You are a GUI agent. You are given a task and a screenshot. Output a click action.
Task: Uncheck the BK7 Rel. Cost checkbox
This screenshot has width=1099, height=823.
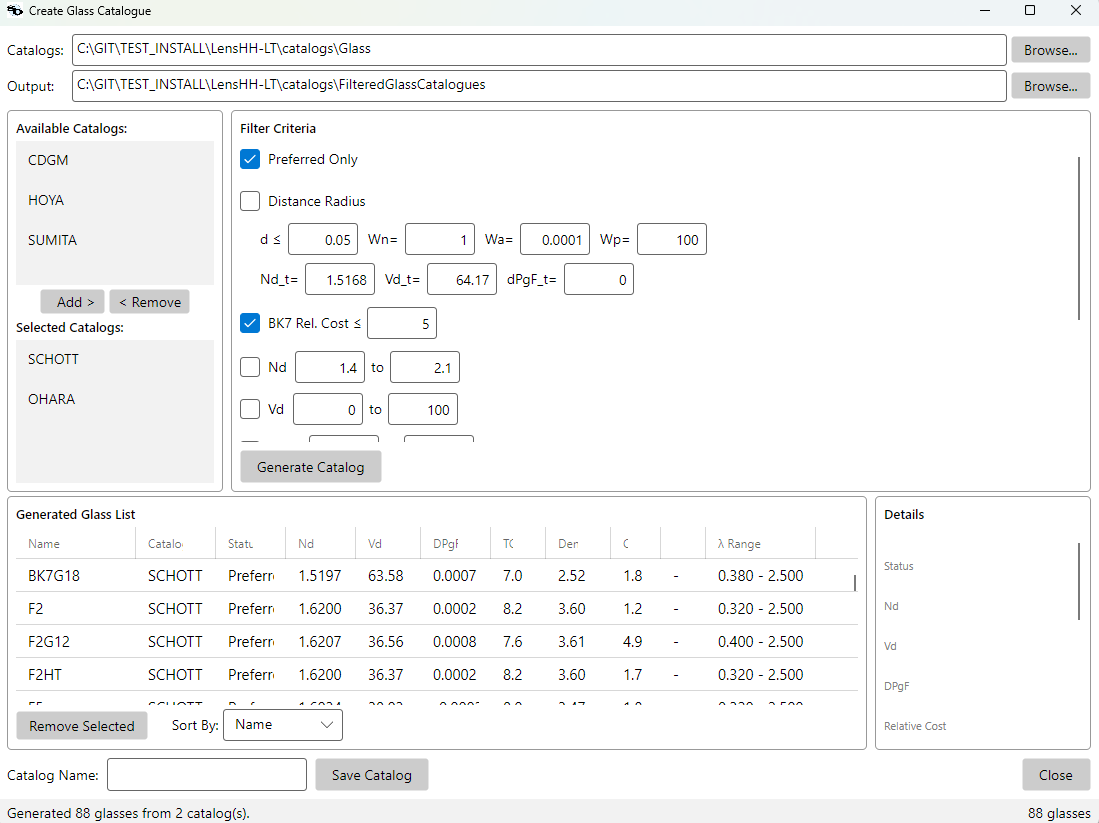click(x=250, y=323)
